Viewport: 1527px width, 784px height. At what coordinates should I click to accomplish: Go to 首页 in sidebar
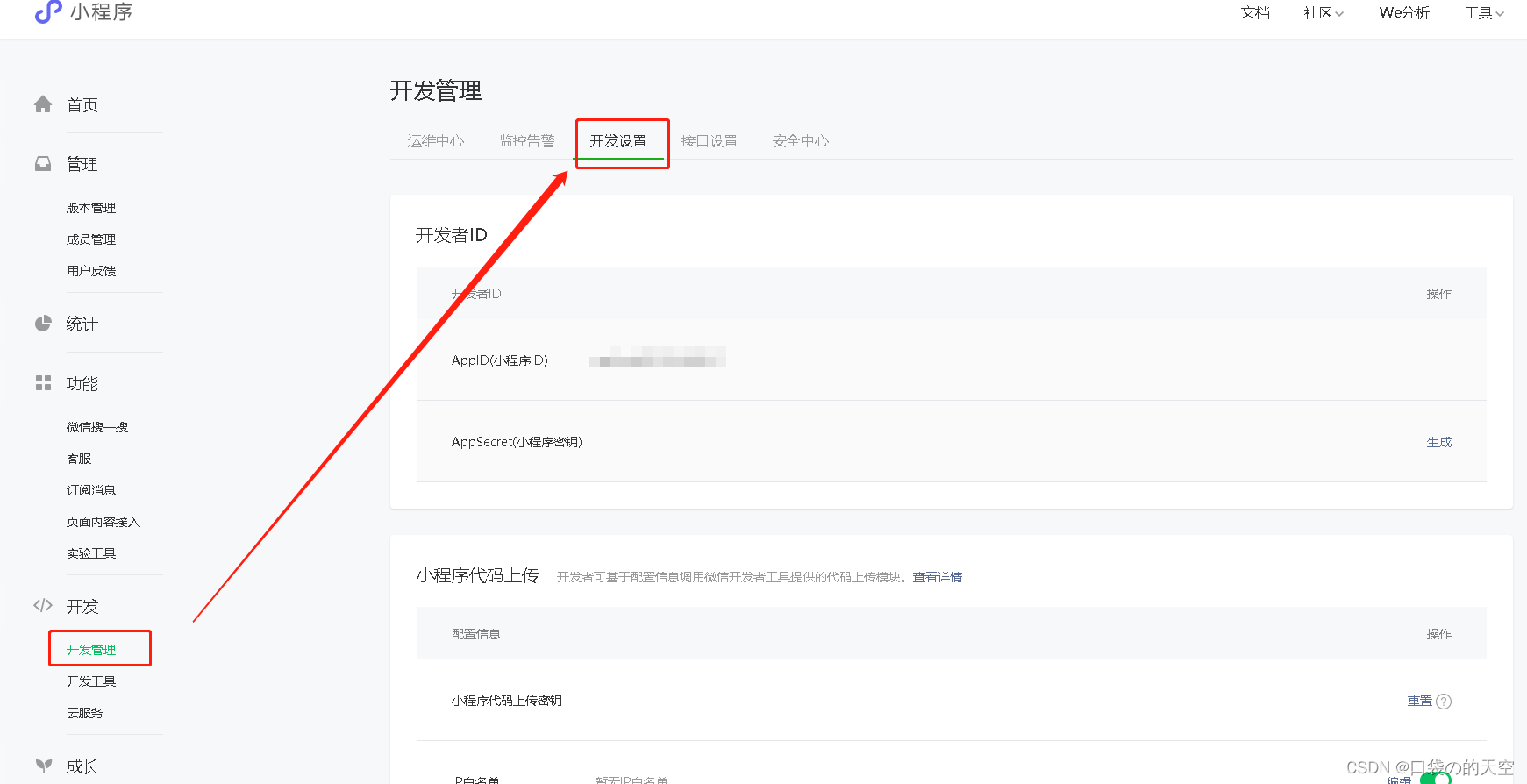82,105
